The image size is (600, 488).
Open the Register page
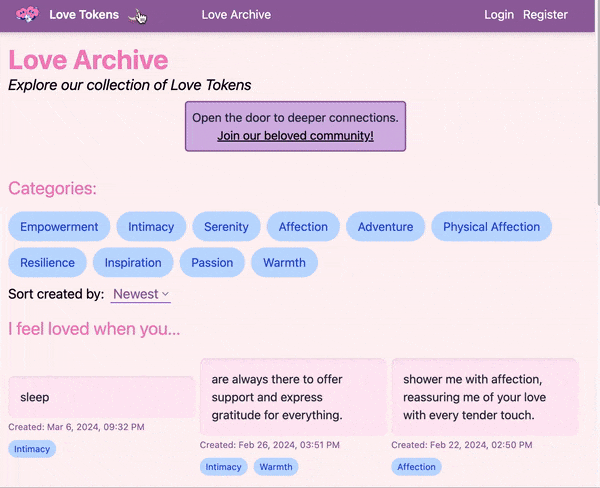point(545,15)
